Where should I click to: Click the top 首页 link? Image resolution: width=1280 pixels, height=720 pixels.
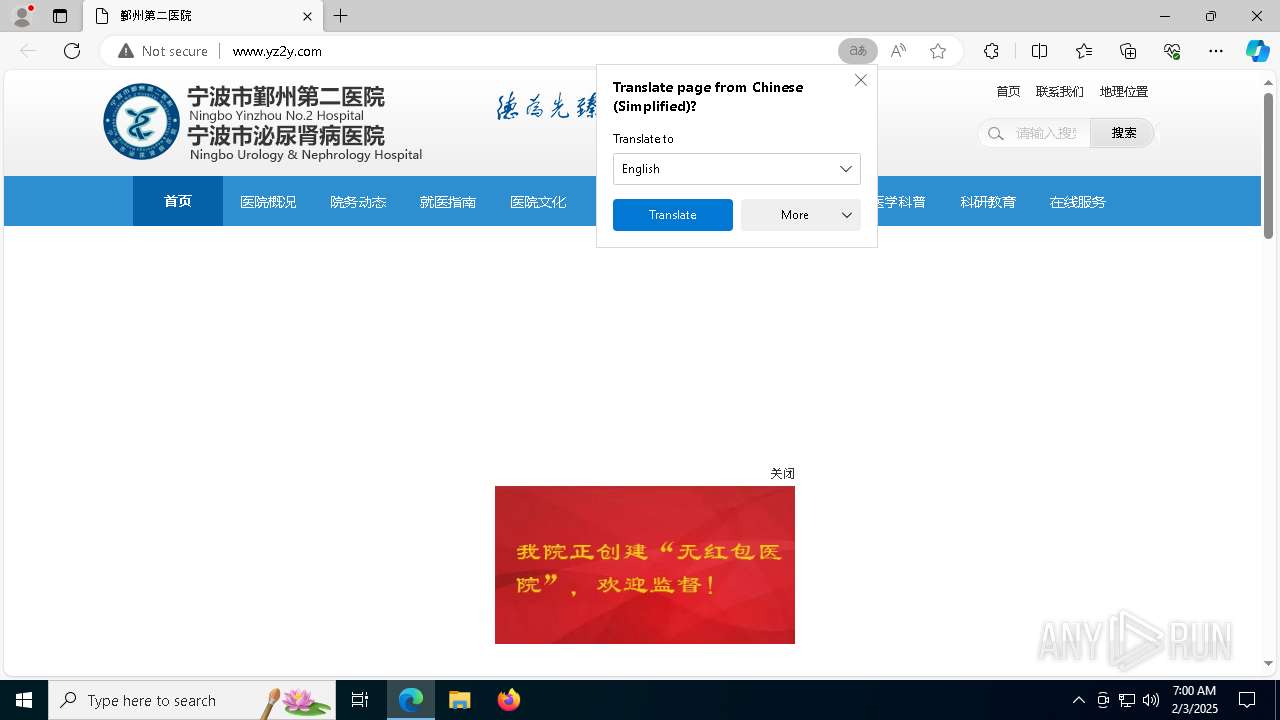point(1008,91)
